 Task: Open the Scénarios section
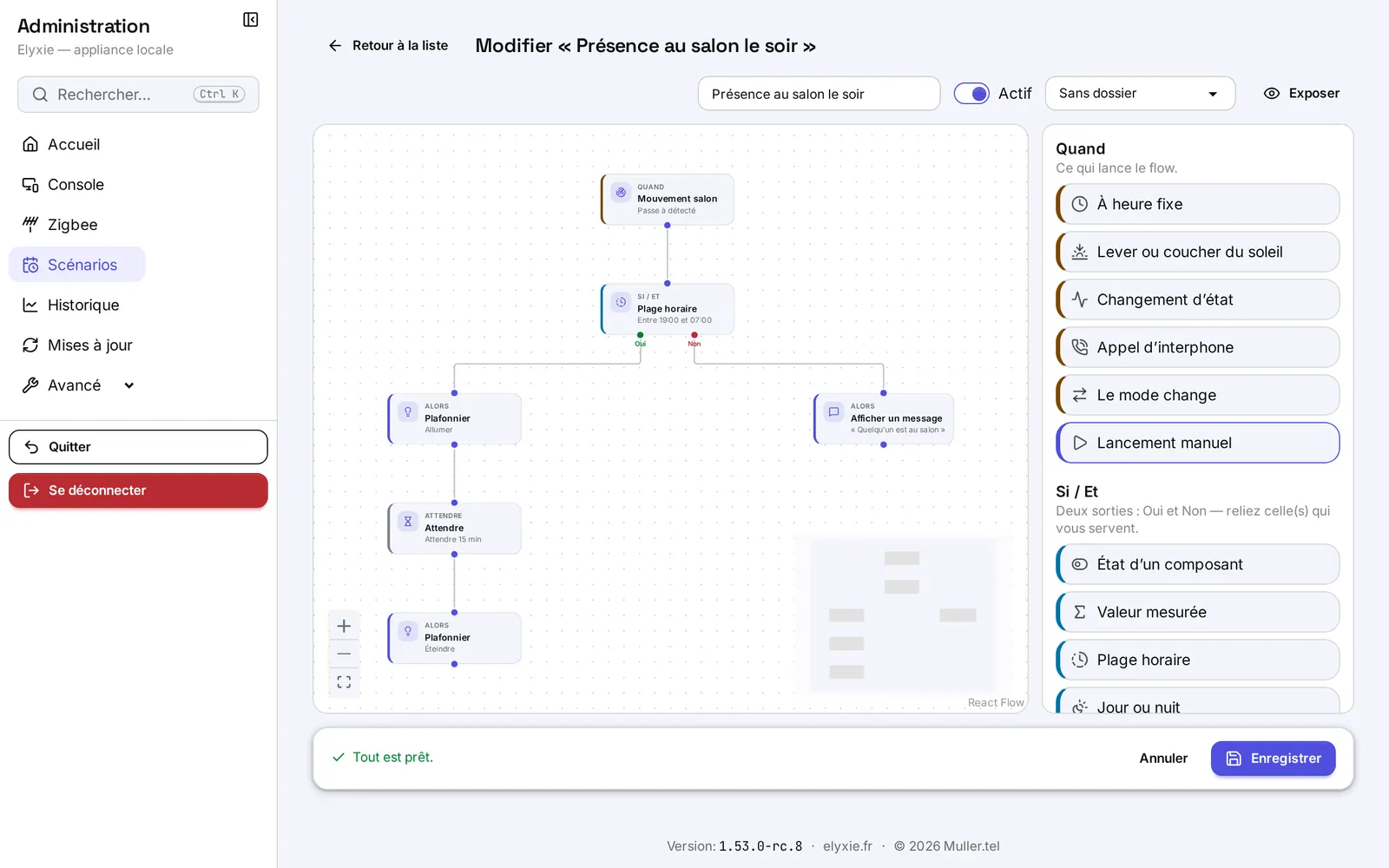click(76, 265)
